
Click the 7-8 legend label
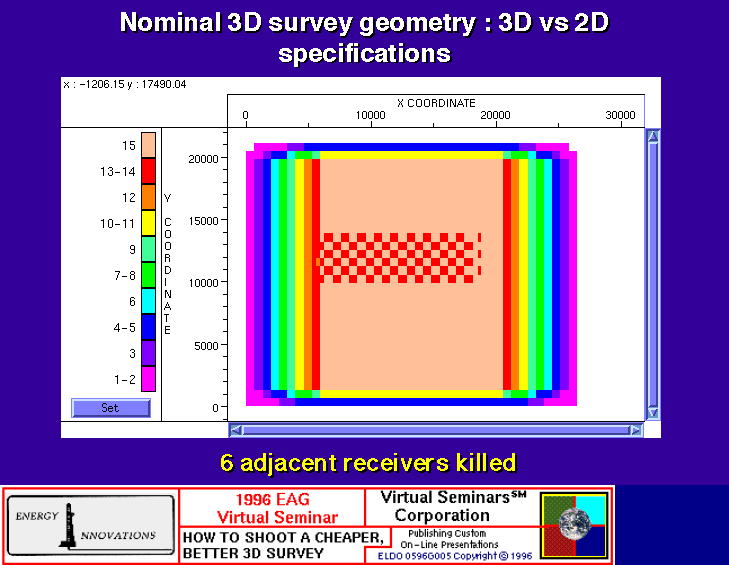click(x=124, y=276)
